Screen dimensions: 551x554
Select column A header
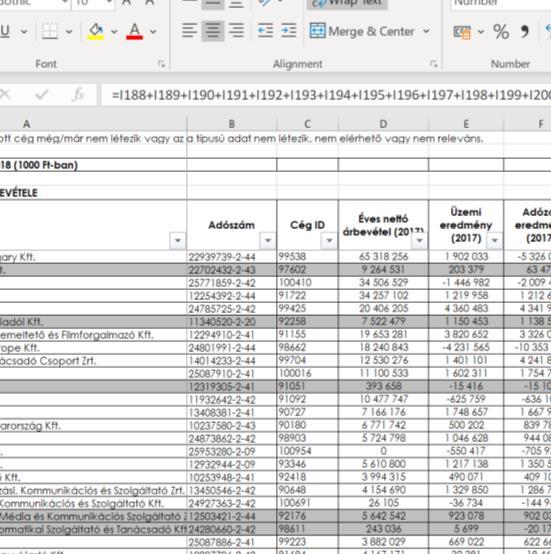pos(93,124)
